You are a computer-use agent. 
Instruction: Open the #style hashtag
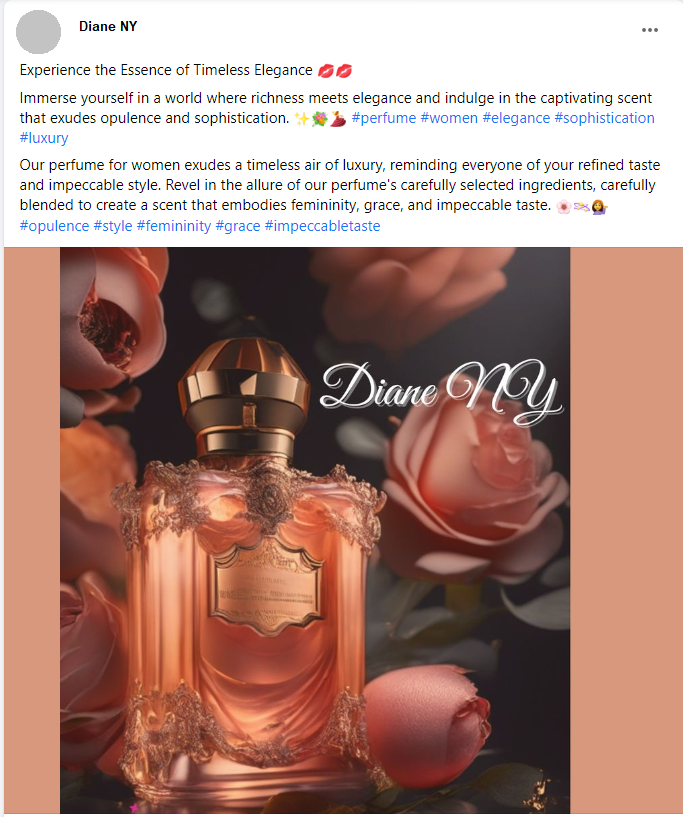tap(113, 226)
